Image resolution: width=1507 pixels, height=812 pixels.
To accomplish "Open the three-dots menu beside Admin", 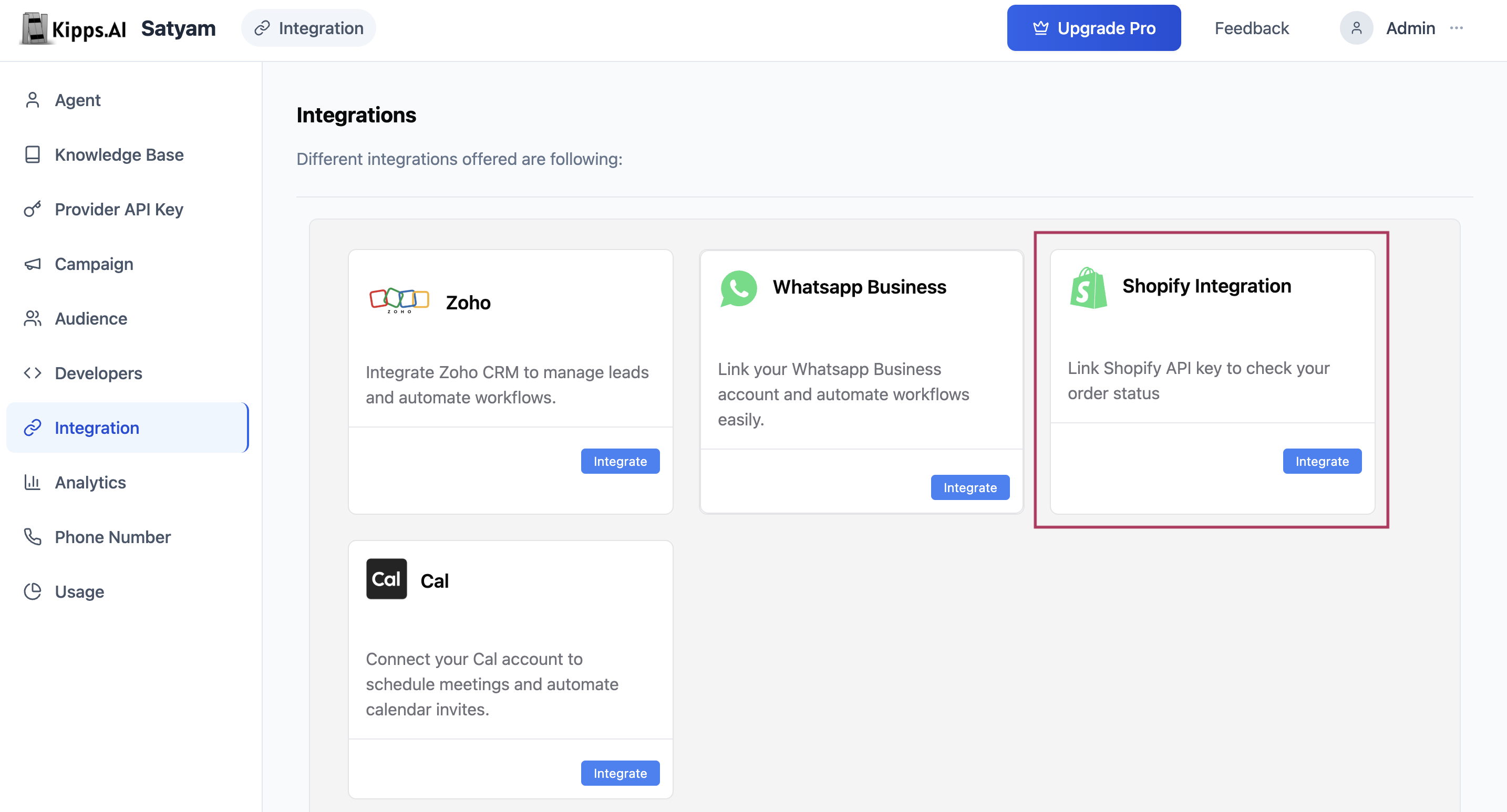I will click(1457, 28).
